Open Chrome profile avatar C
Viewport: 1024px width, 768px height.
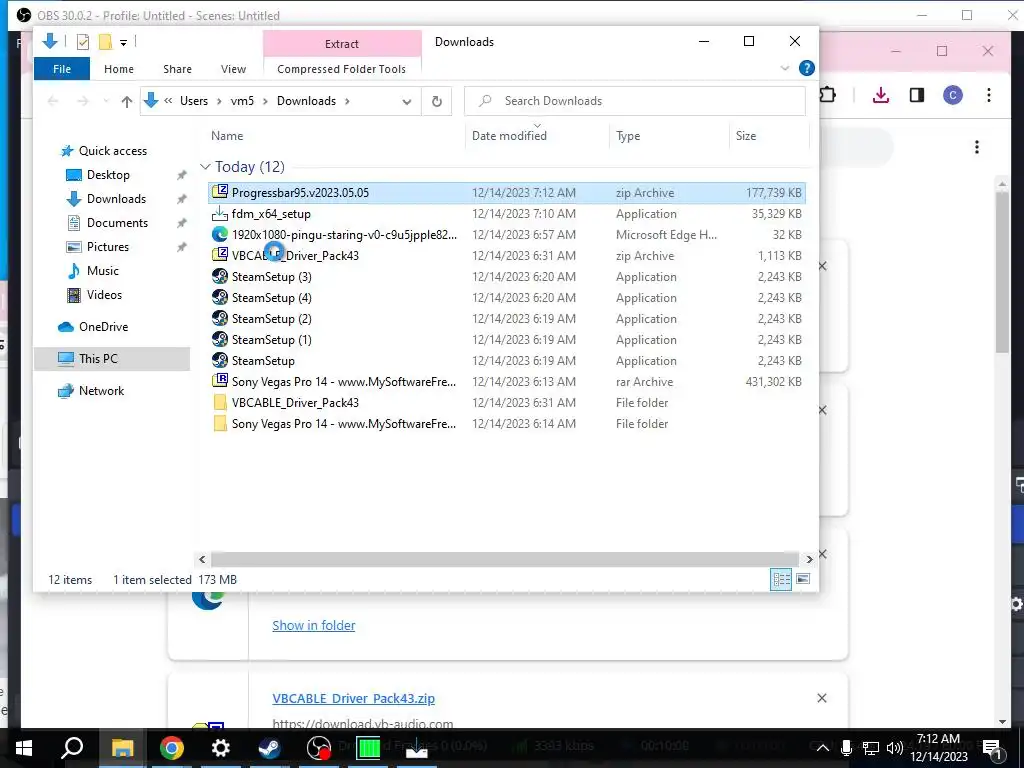[x=953, y=95]
